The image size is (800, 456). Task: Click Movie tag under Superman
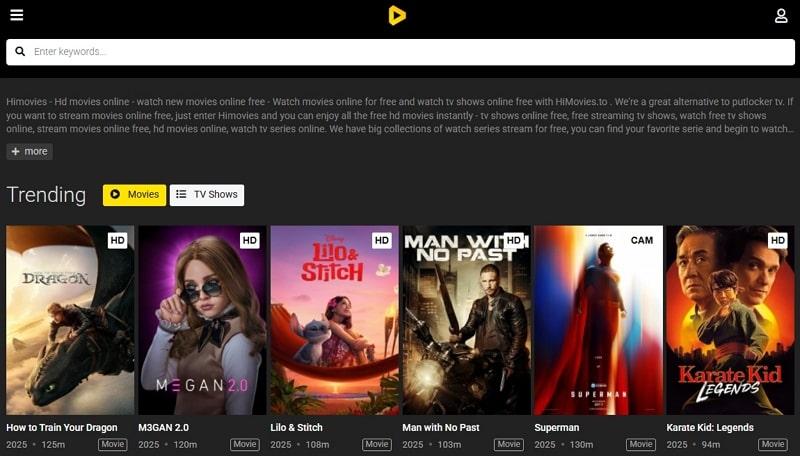[641, 444]
